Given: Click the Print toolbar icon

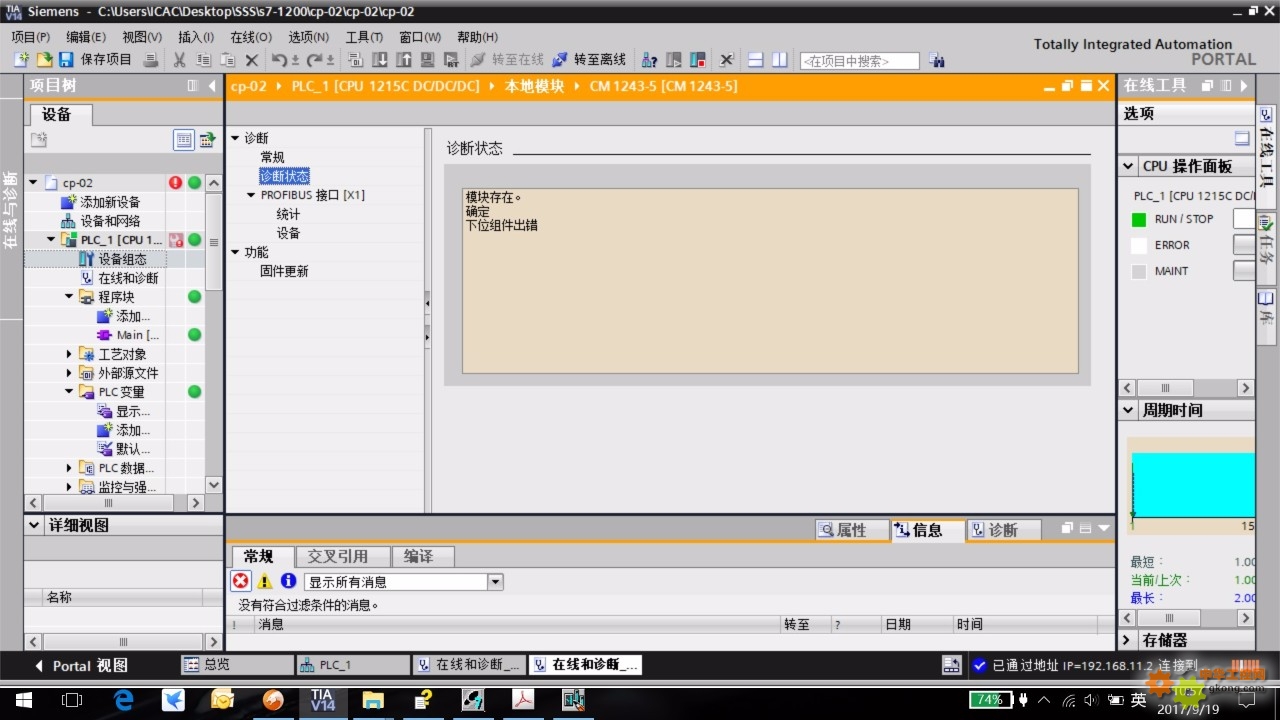Looking at the screenshot, I should pyautogui.click(x=151, y=60).
